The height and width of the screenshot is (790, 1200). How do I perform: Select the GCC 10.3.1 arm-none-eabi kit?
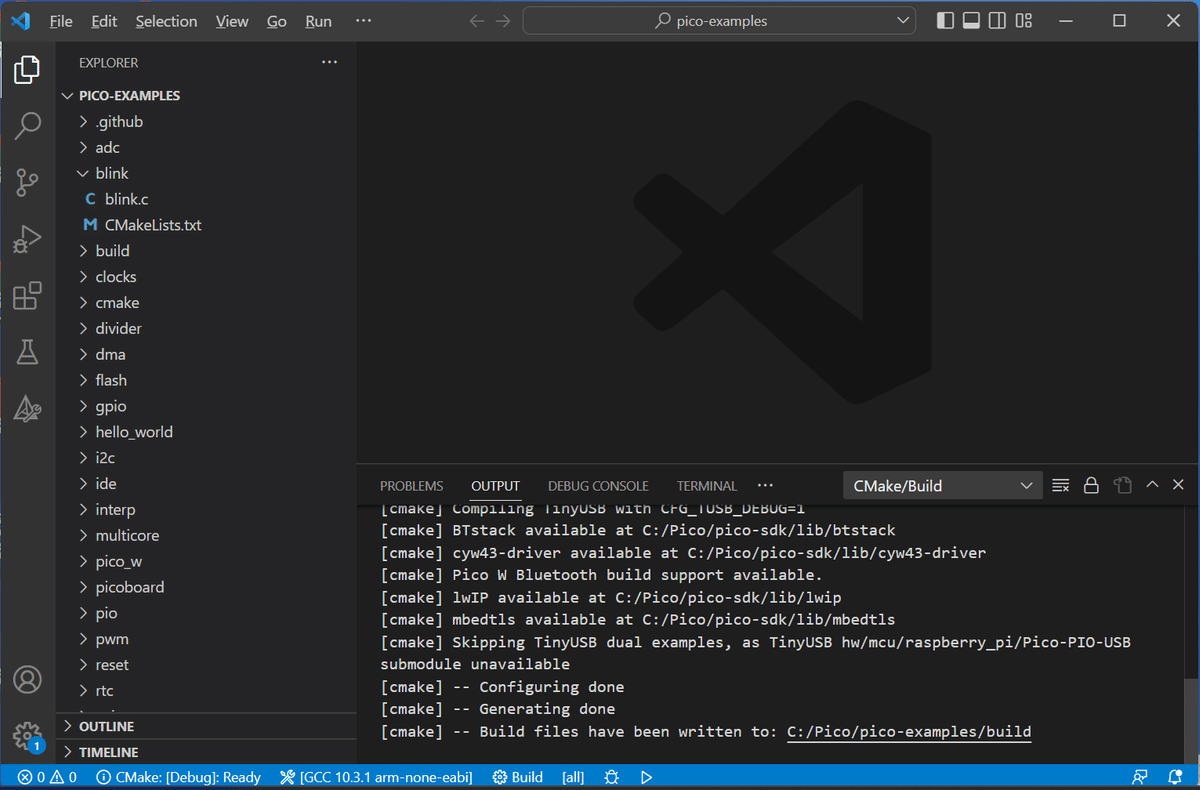[x=376, y=777]
